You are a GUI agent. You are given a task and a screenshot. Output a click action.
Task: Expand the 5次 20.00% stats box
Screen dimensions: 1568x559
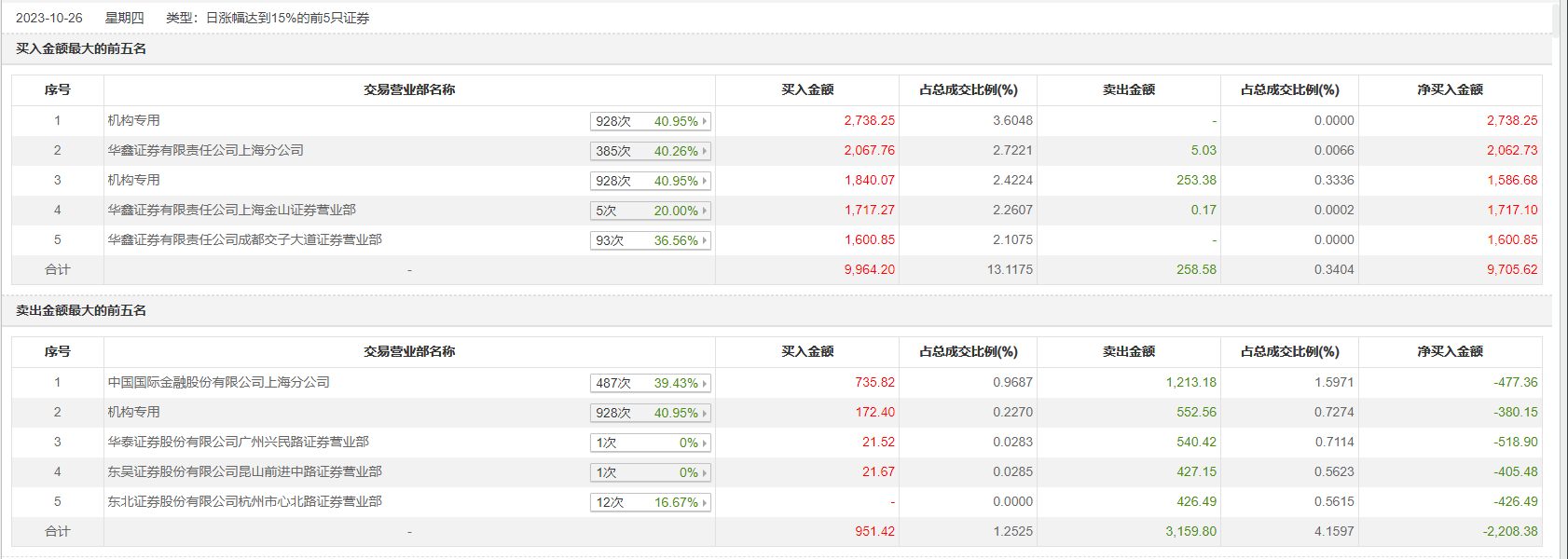(650, 211)
